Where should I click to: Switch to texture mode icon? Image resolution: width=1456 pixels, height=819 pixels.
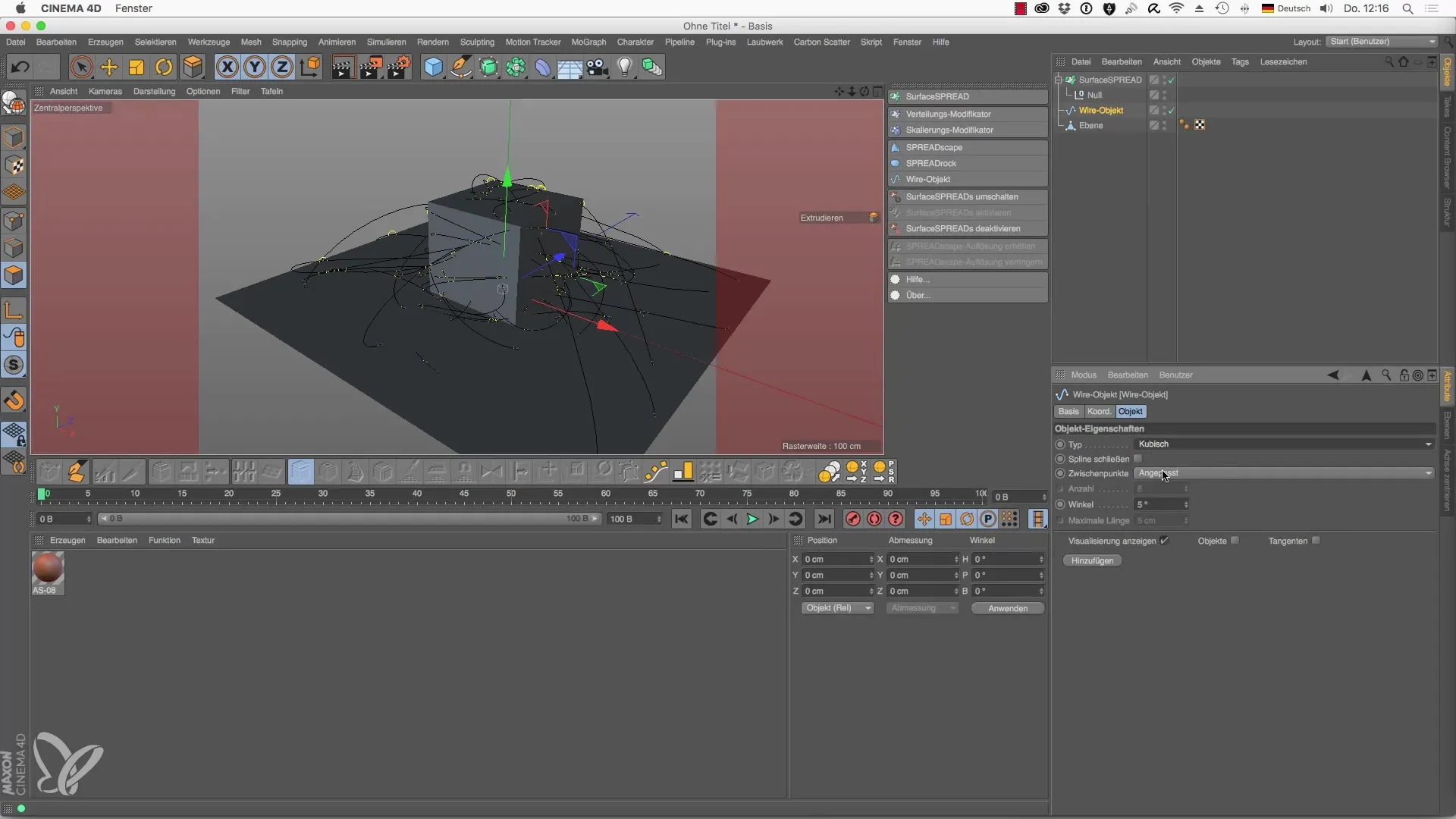coord(14,165)
